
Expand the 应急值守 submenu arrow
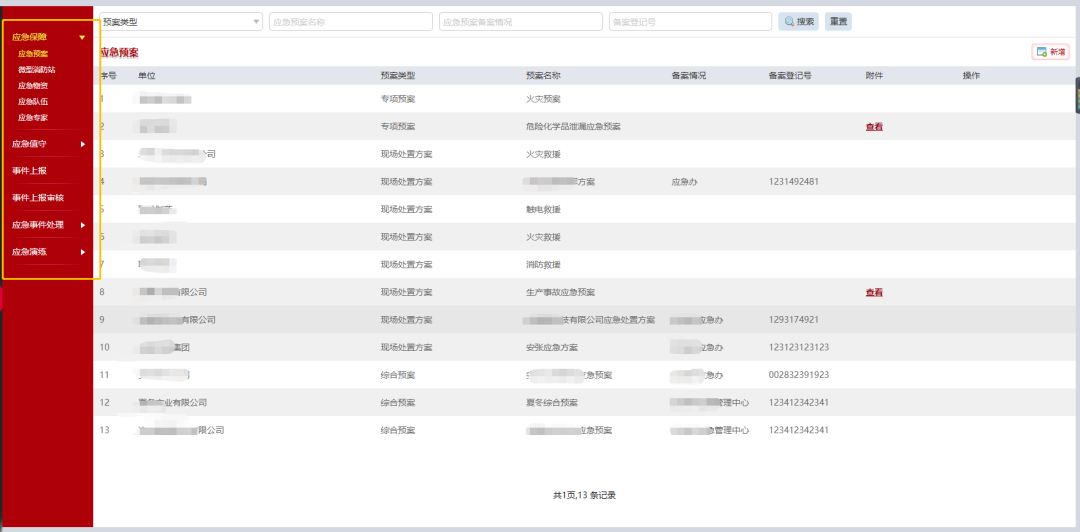pyautogui.click(x=83, y=144)
